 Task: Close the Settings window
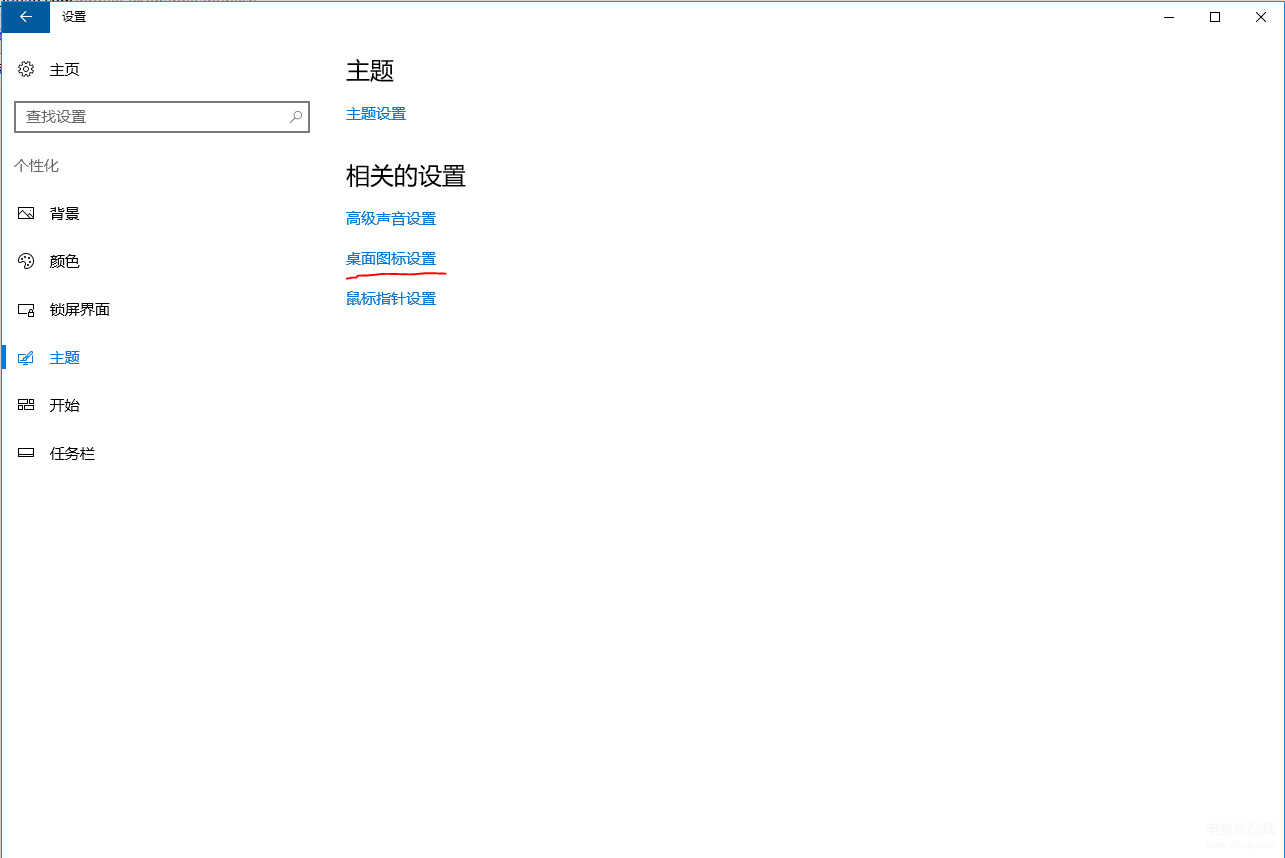click(x=1261, y=17)
